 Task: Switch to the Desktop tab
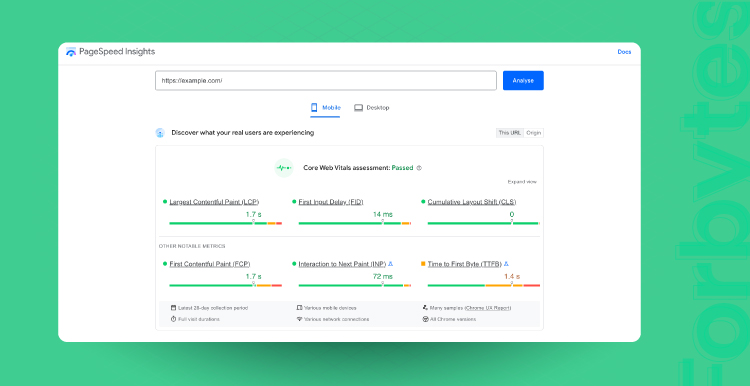(x=372, y=108)
